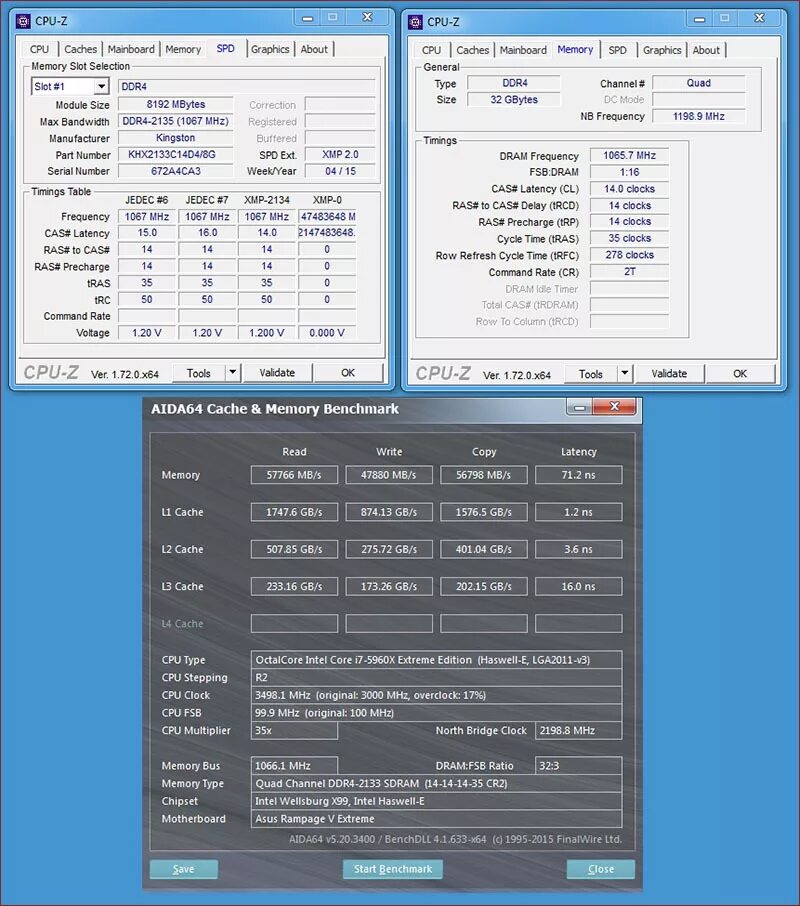Click Channel # value Quad
800x906 pixels.
click(698, 83)
